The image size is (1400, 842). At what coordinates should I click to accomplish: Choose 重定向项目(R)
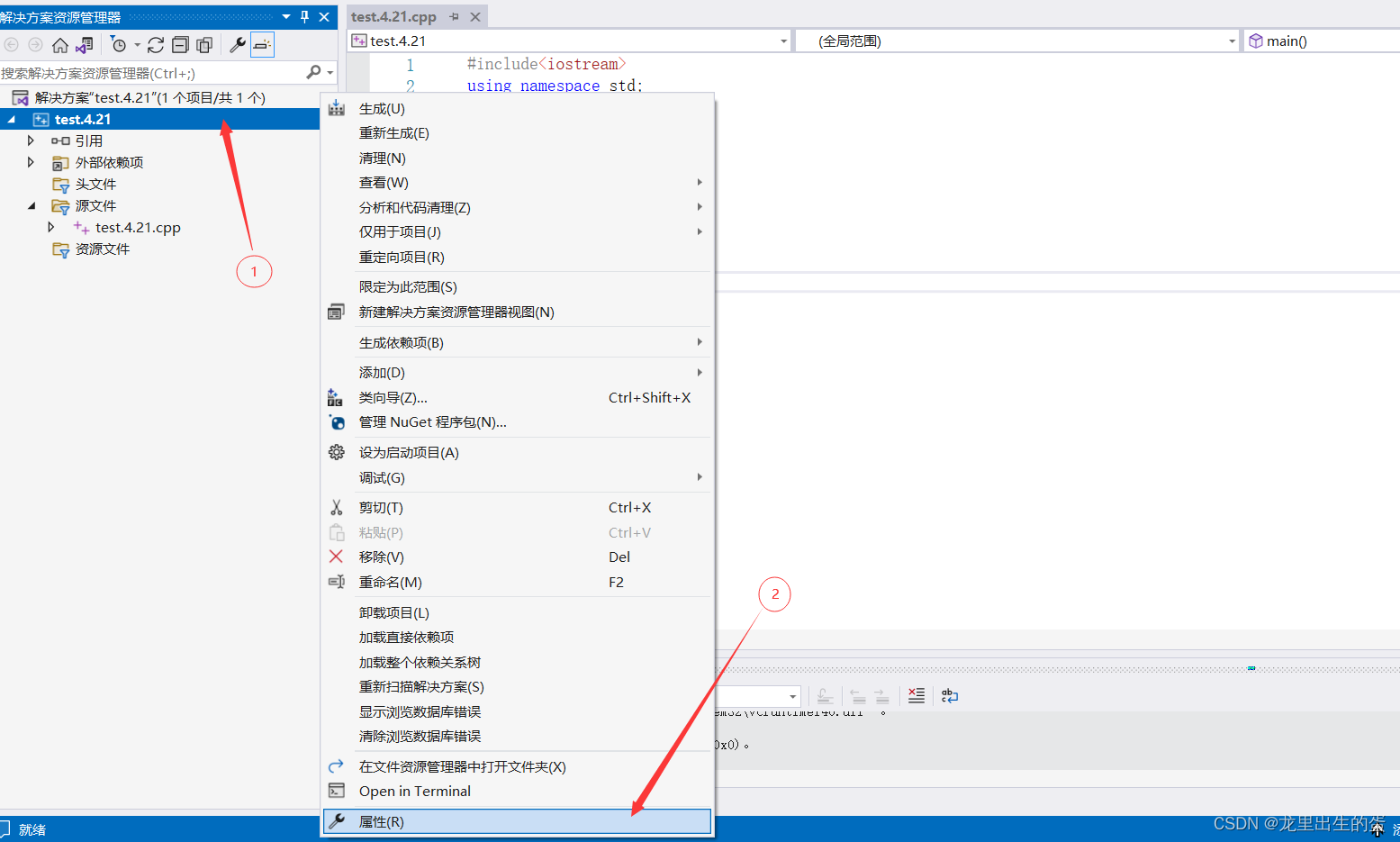click(518, 257)
